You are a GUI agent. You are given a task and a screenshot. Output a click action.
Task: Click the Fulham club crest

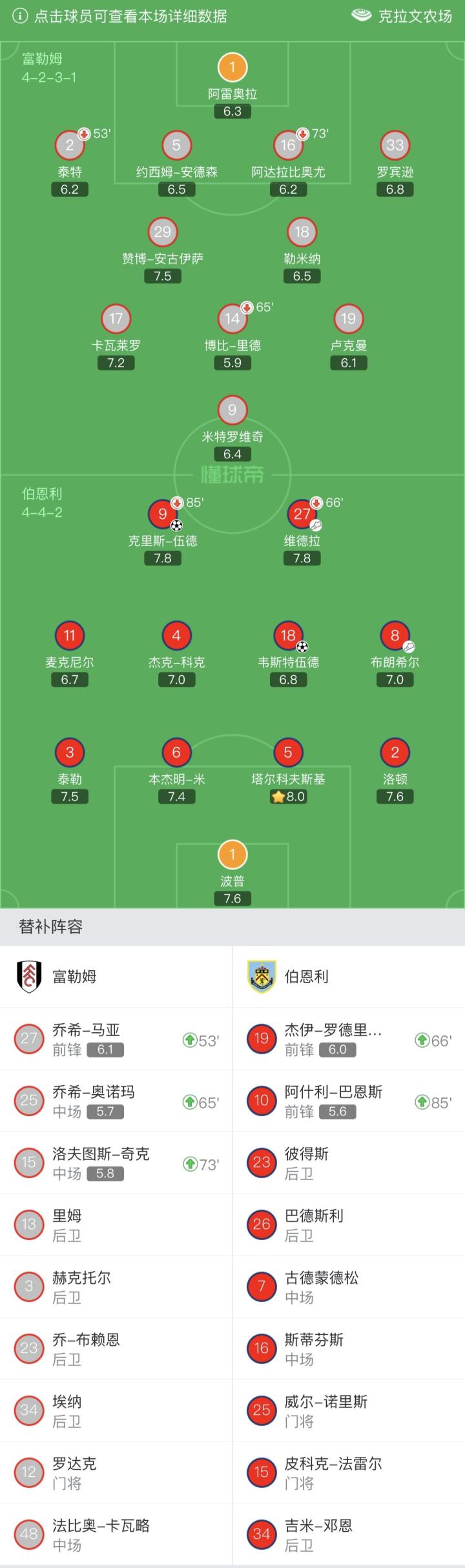click(x=29, y=976)
